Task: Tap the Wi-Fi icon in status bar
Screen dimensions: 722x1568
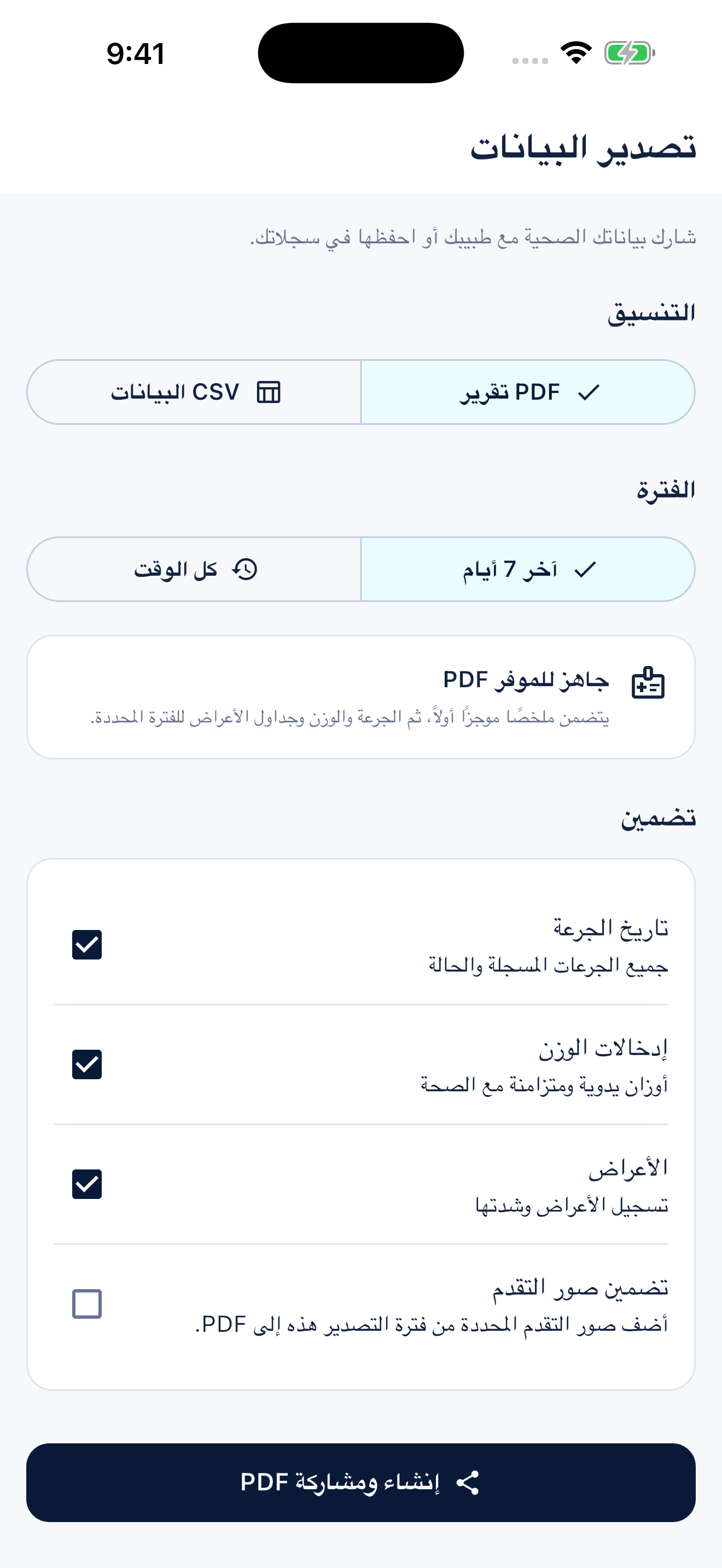Action: click(x=576, y=52)
